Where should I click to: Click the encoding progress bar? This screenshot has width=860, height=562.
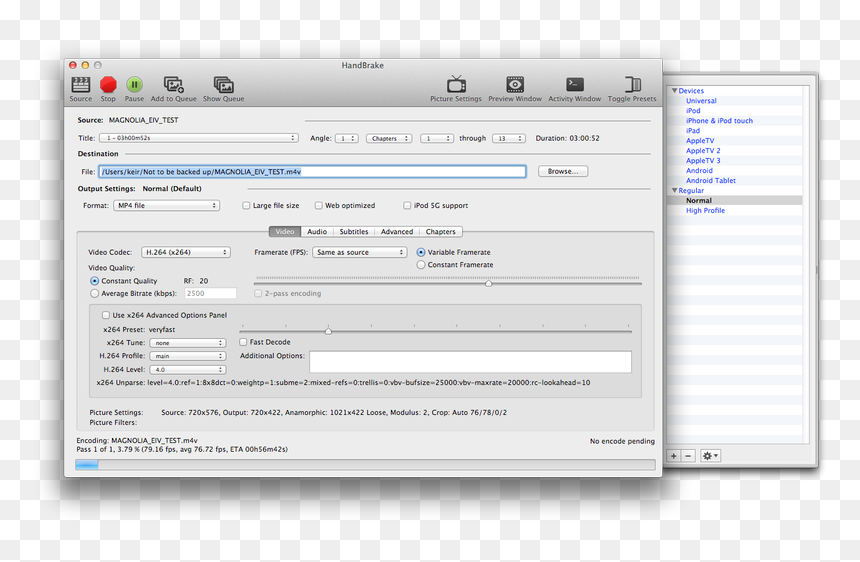point(365,465)
